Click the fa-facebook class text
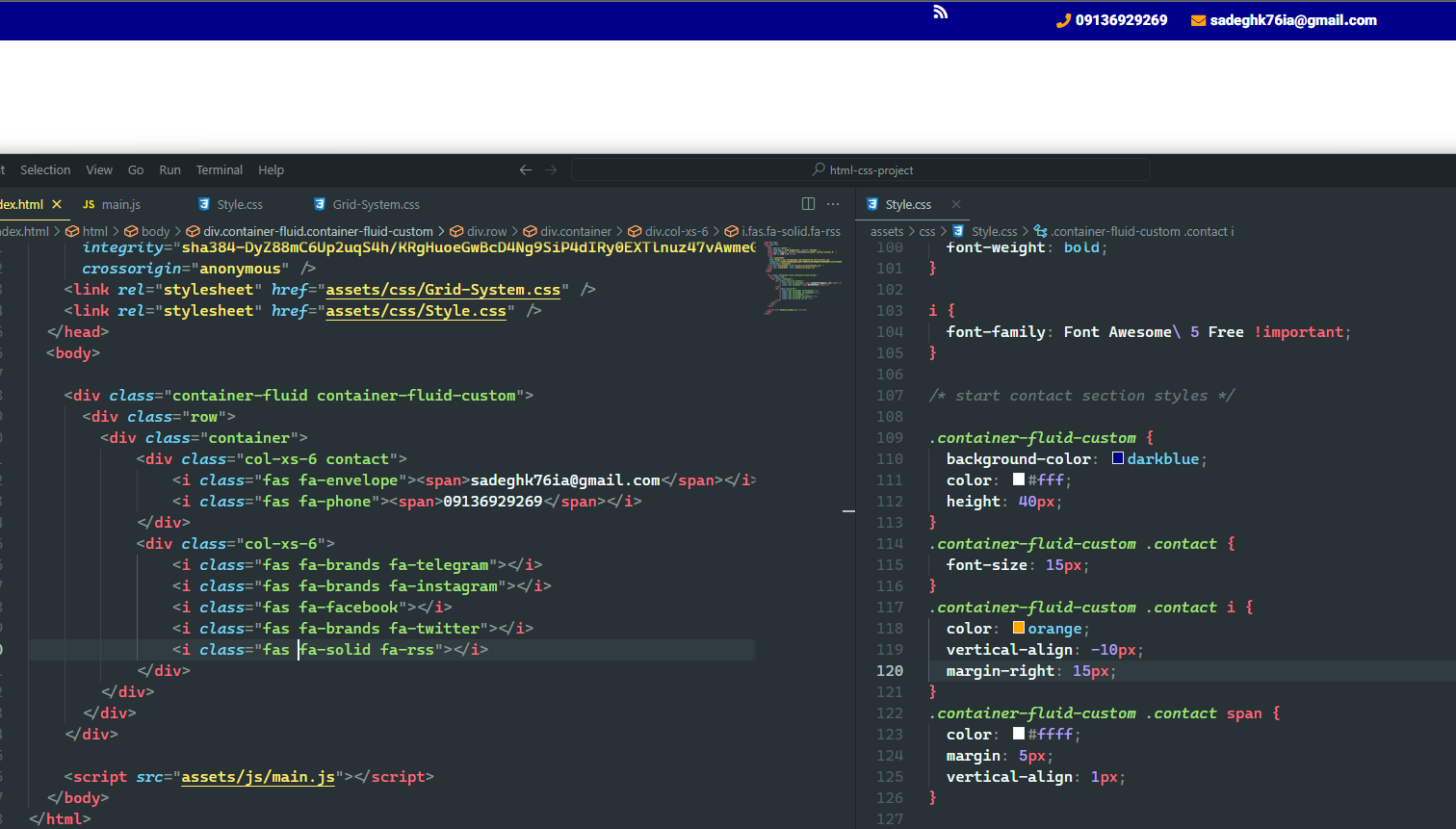The width and height of the screenshot is (1456, 829). 349,608
